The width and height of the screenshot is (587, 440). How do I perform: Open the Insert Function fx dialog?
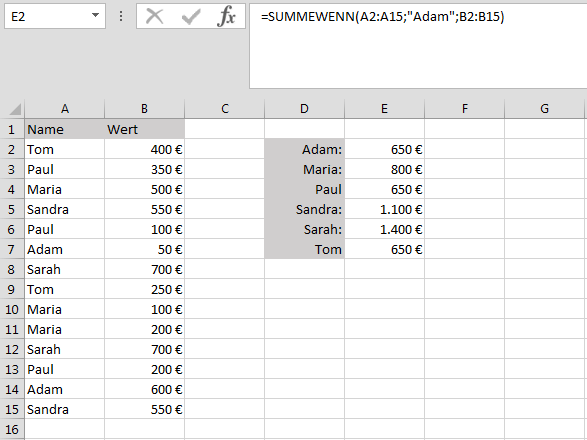[226, 16]
